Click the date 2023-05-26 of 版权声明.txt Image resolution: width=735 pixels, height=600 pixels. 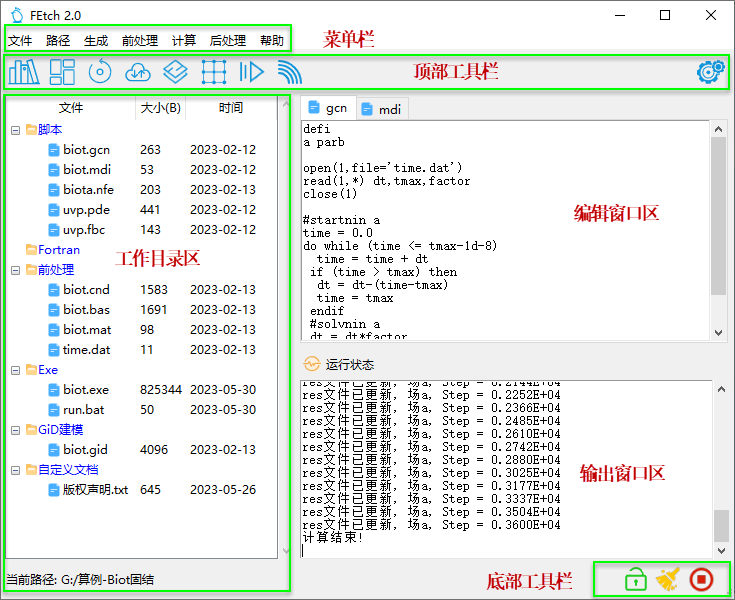tap(223, 490)
